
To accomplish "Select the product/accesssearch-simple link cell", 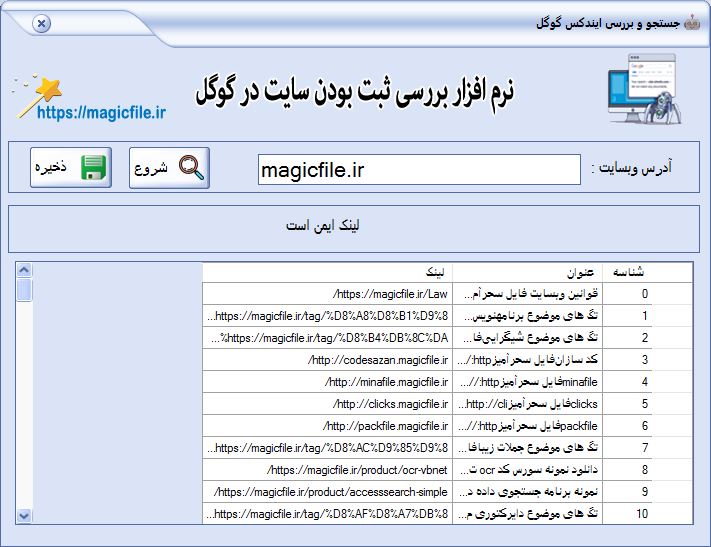I will coord(327,492).
